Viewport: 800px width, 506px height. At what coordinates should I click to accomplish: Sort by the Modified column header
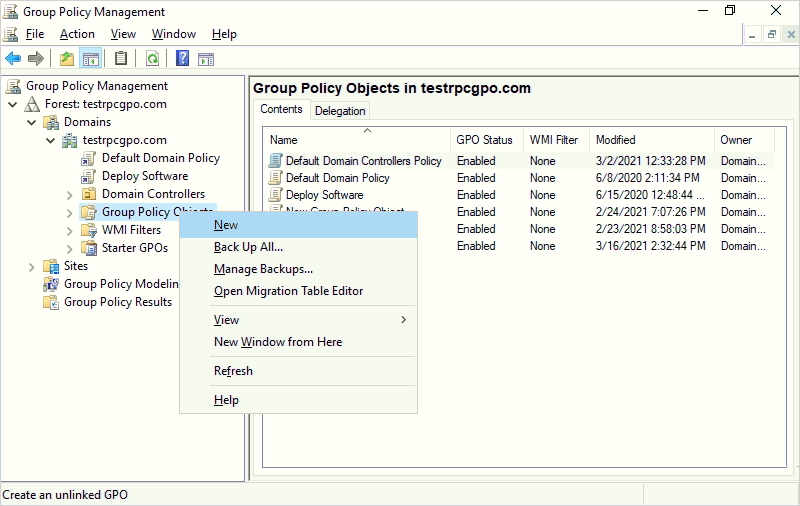pos(616,140)
